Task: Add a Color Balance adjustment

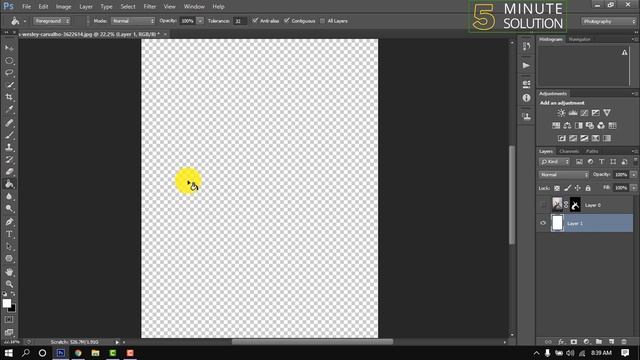Action: (x=567, y=126)
